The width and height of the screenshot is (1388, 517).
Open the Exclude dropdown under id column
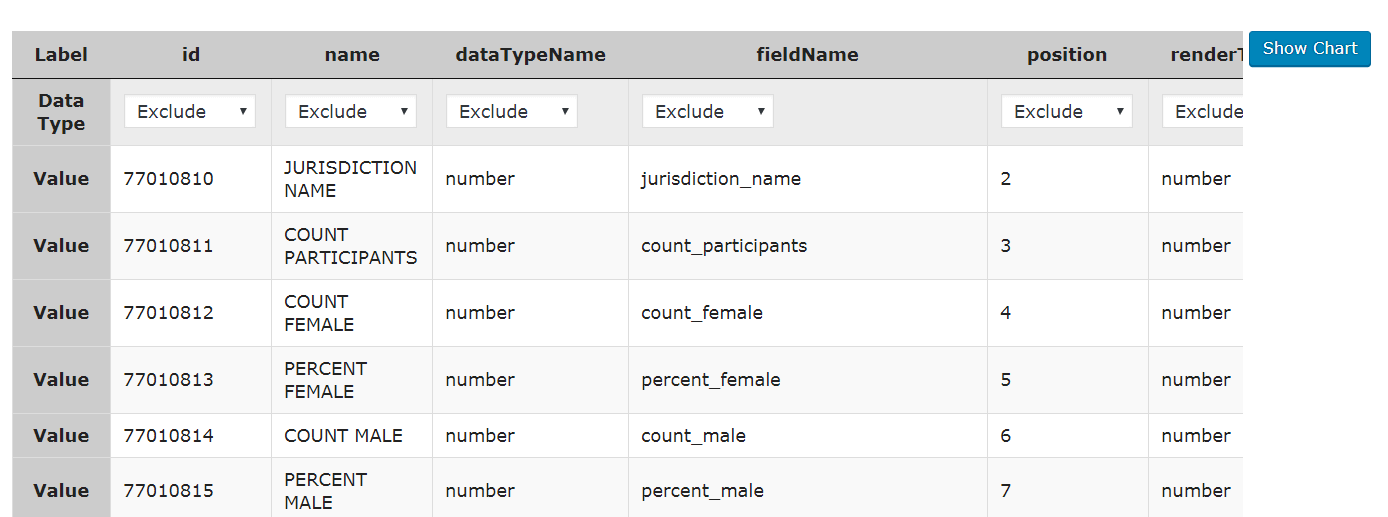(x=190, y=112)
